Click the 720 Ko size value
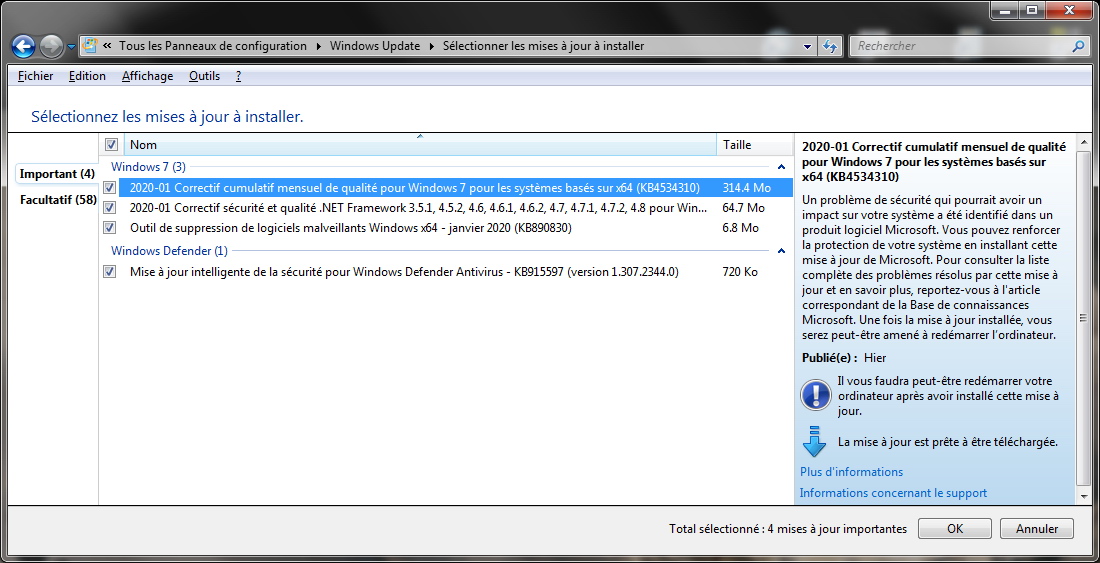The image size is (1100, 563). (739, 272)
